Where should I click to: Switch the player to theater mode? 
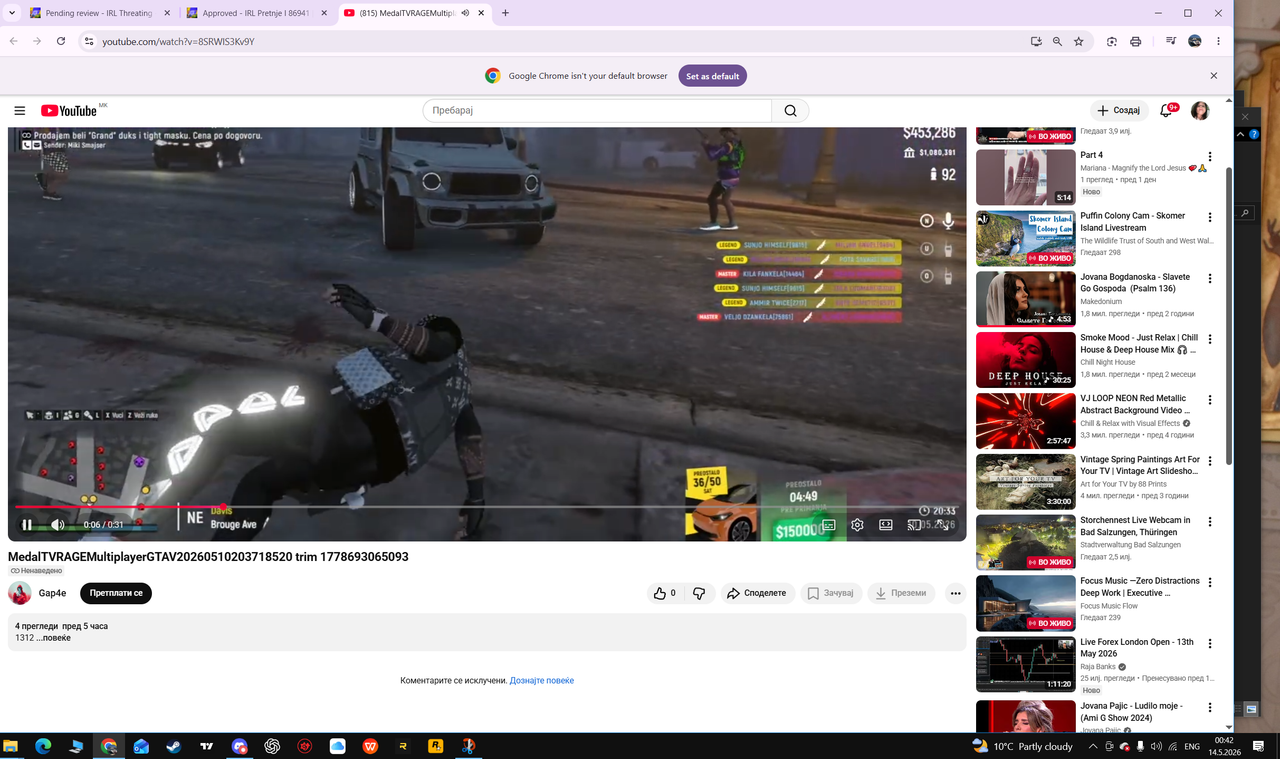point(886,525)
